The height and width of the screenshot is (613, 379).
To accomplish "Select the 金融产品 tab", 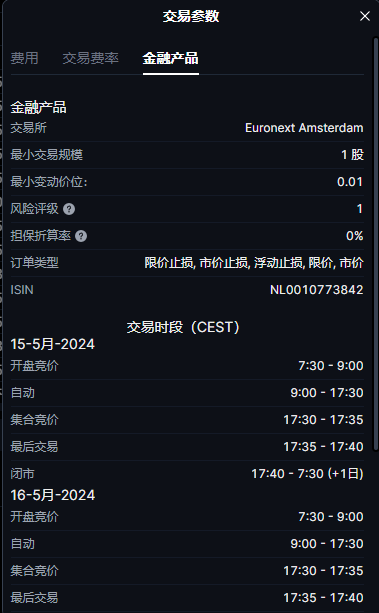I will pos(171,58).
